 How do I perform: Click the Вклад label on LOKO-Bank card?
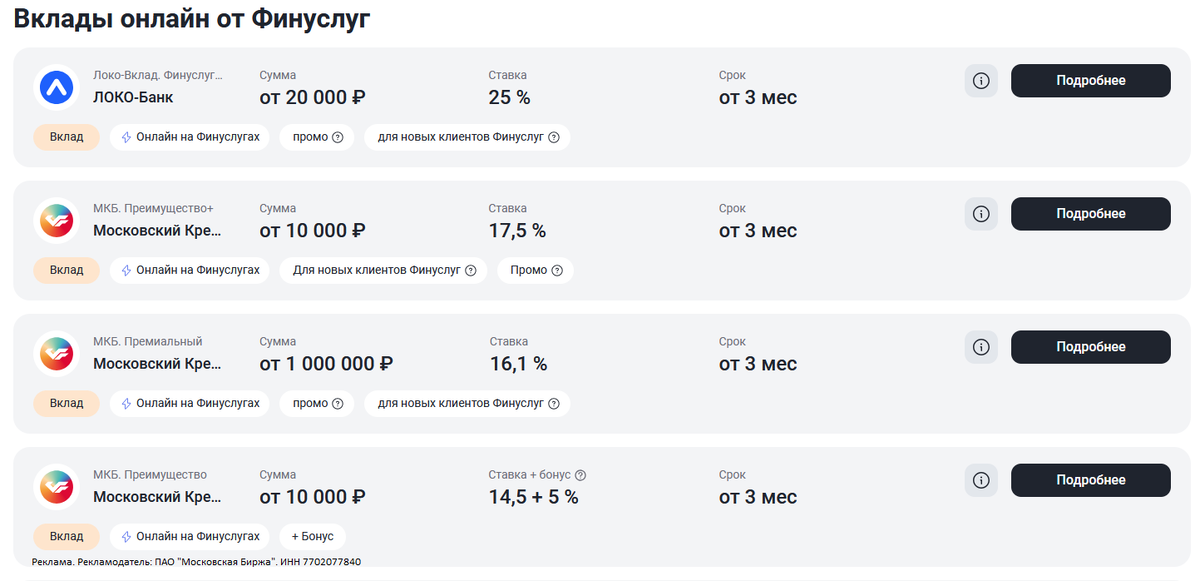click(x=67, y=137)
